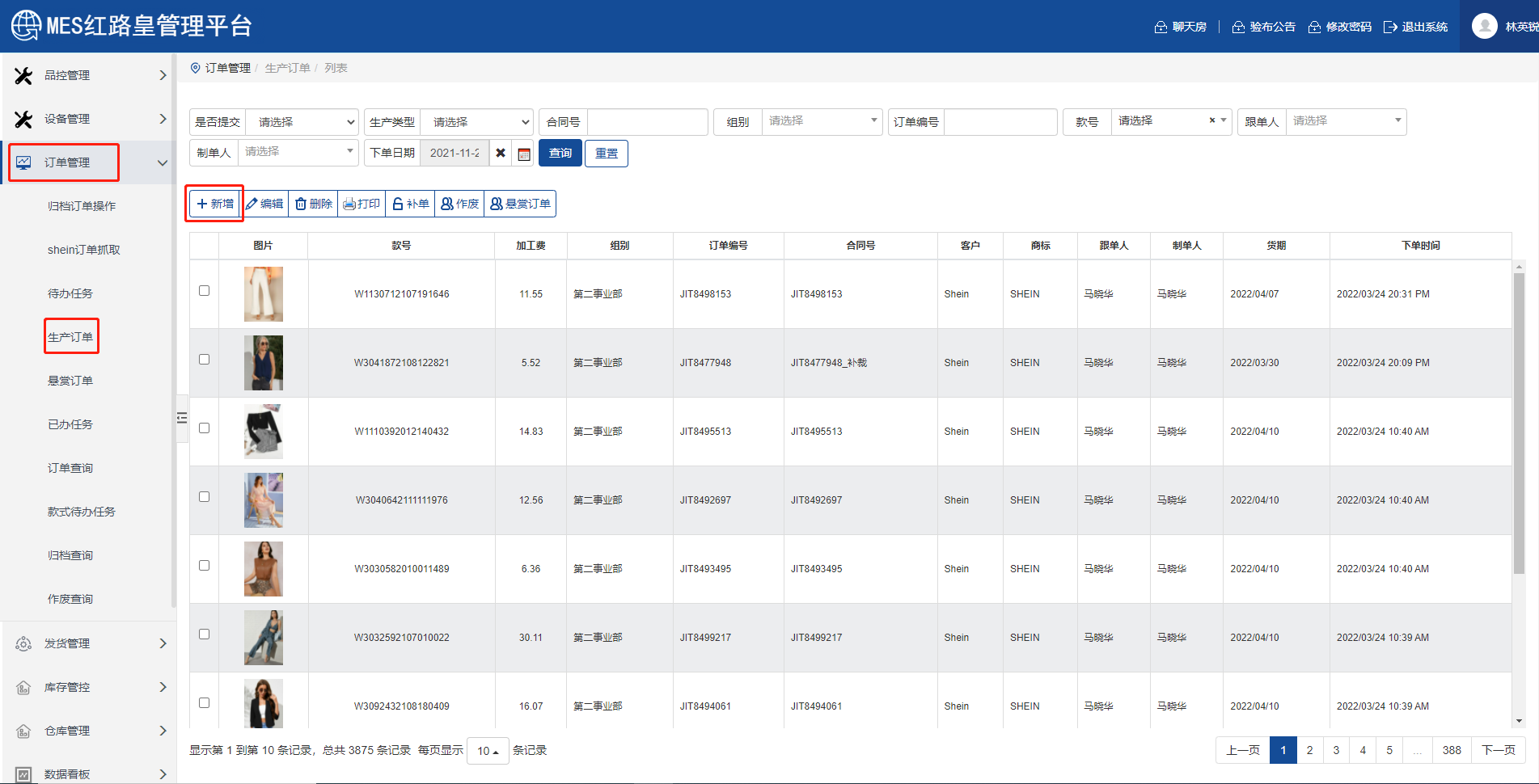Check the row for order JIT8498153
Screen dimensions: 1539x784
[x=204, y=291]
